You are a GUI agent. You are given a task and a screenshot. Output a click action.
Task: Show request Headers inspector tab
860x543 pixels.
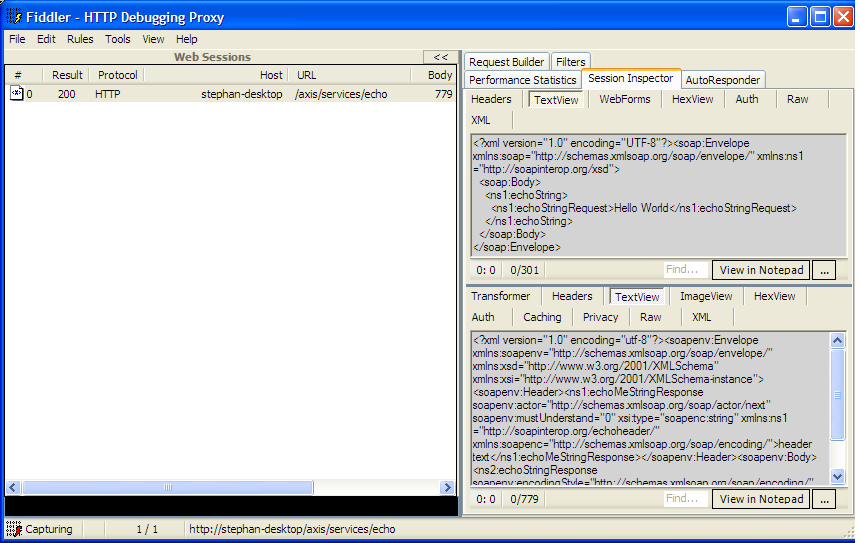tap(491, 99)
